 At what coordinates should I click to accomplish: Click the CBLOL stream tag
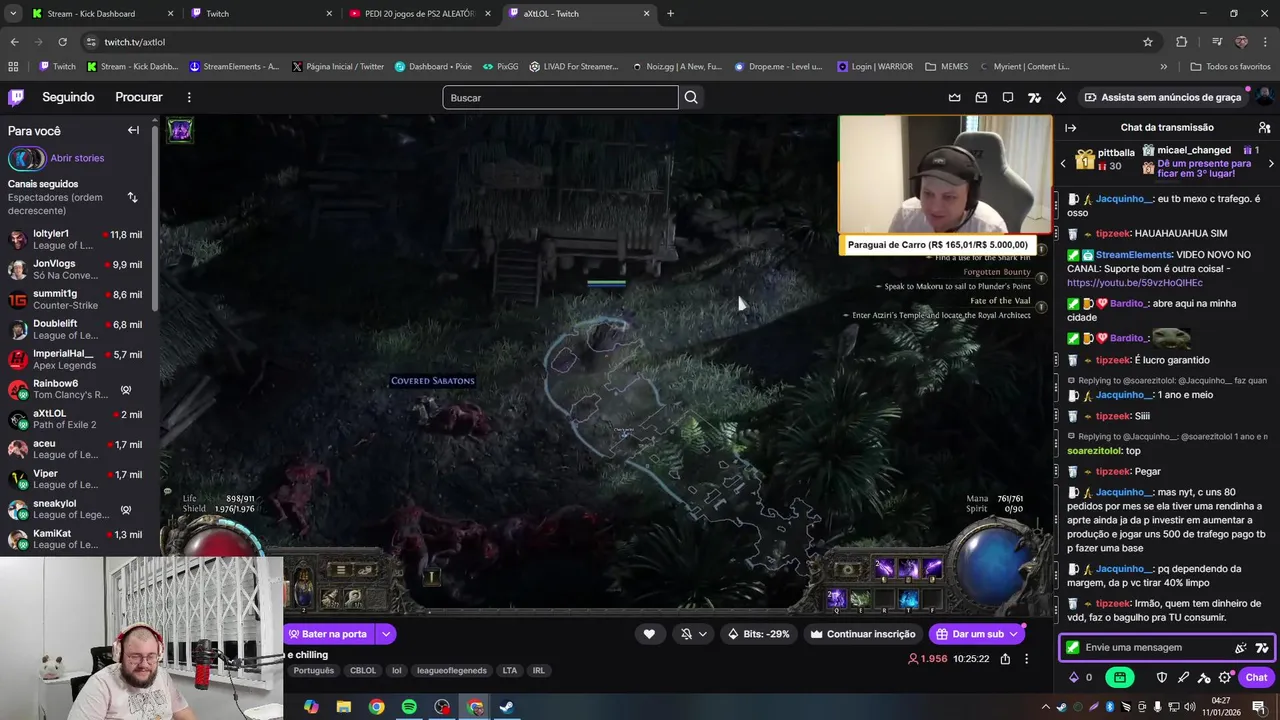point(362,671)
